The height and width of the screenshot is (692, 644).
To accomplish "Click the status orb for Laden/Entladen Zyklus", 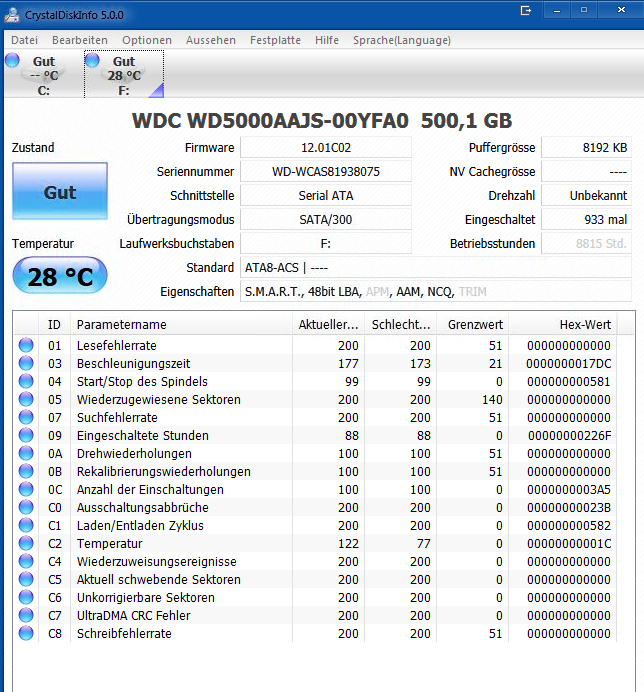I will (26, 525).
